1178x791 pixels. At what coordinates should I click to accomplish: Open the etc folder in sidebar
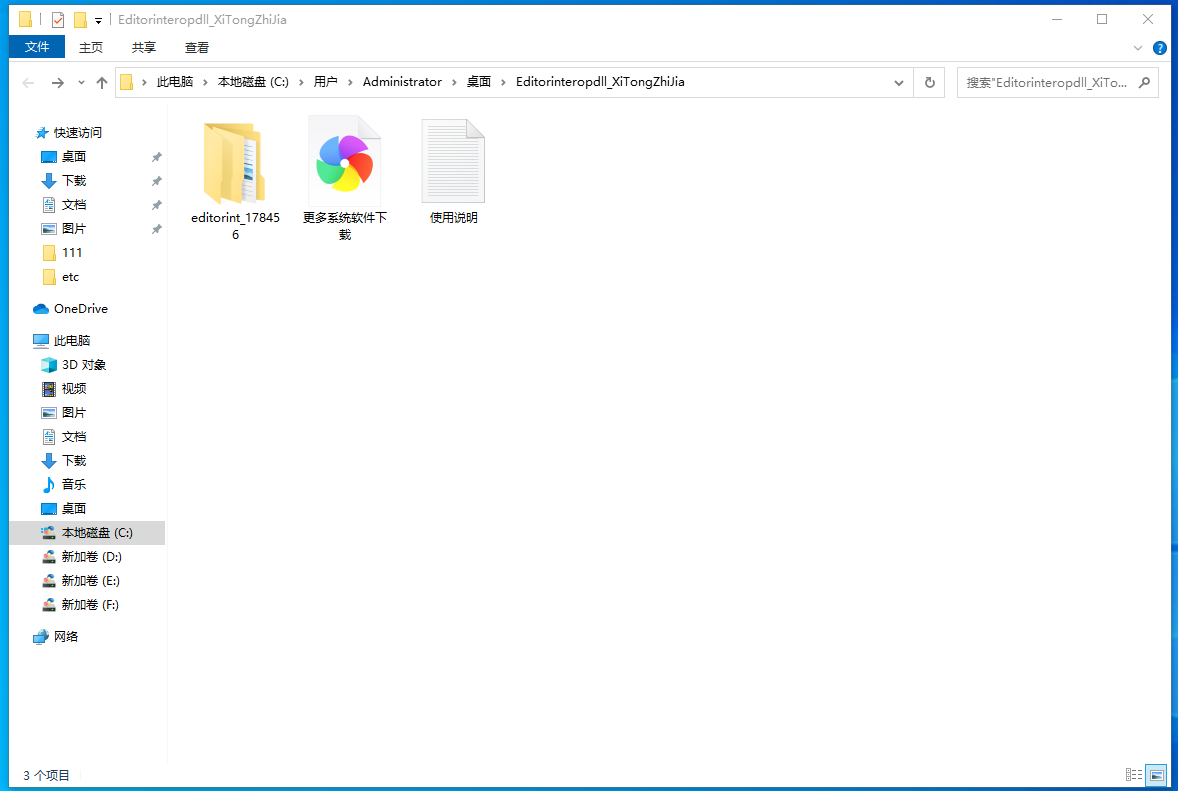tap(70, 276)
